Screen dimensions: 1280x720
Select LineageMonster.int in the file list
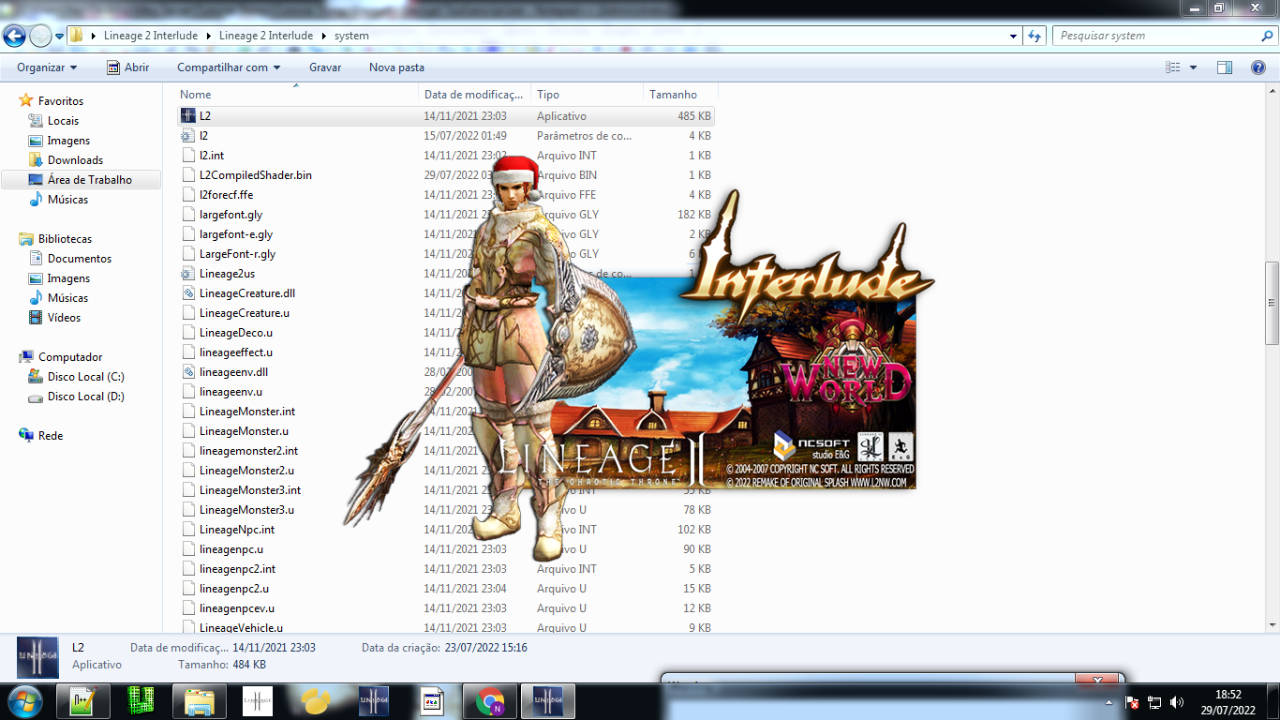(x=247, y=411)
